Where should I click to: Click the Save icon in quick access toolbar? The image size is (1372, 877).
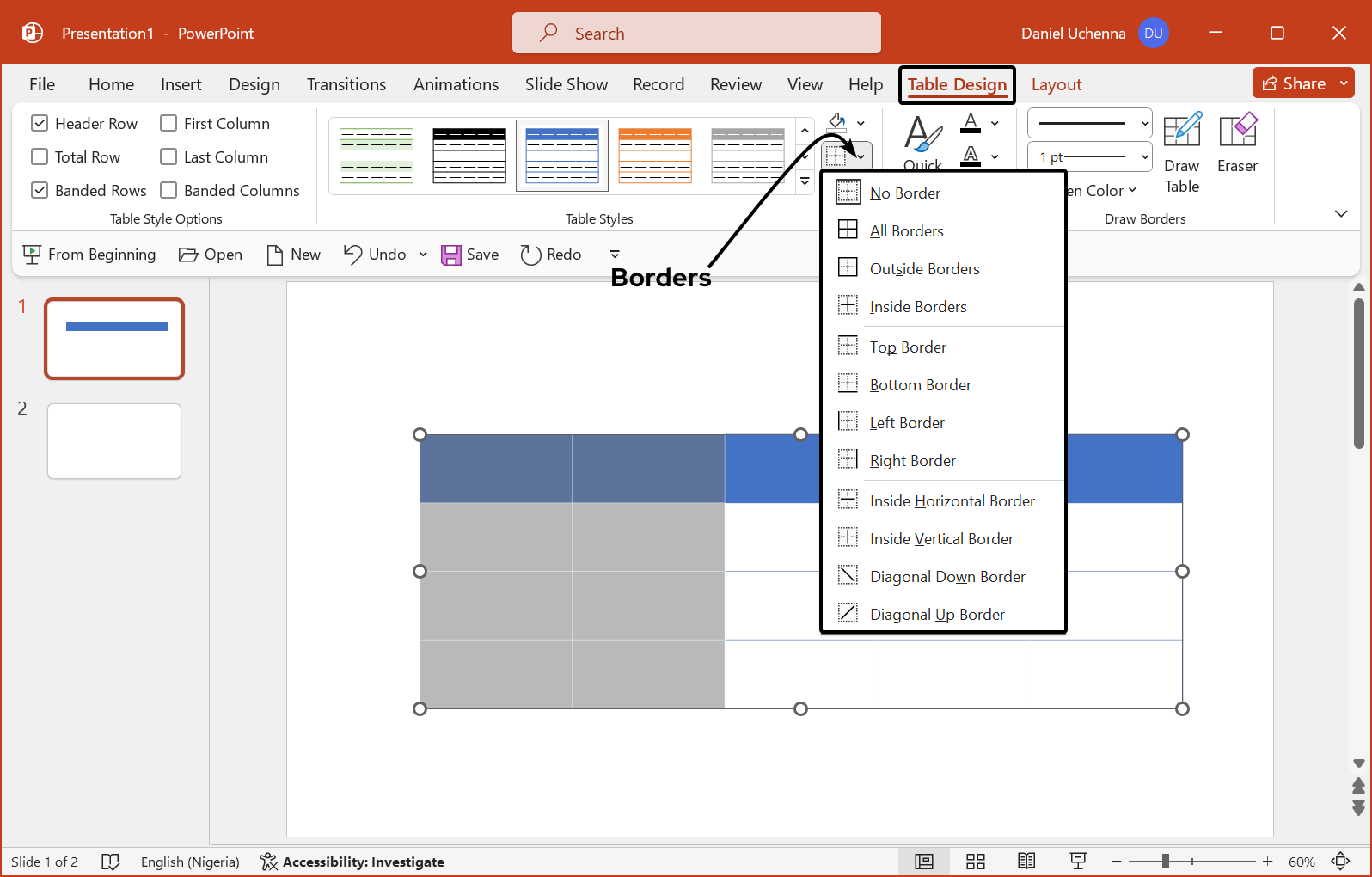pos(451,255)
